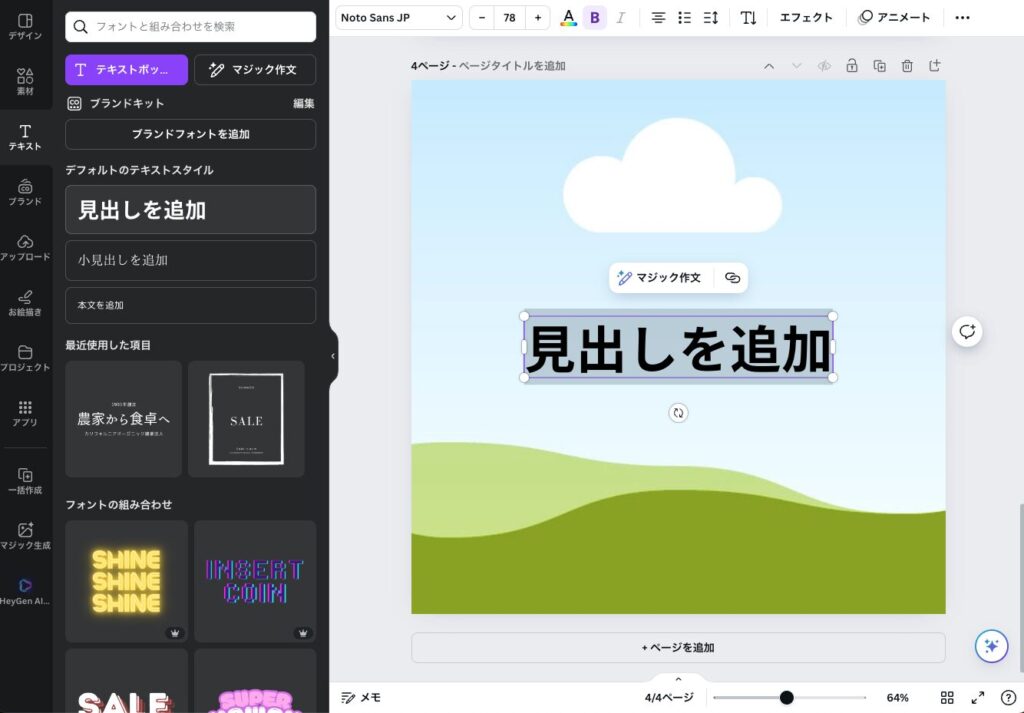Increase font size with the plus button

(538, 18)
